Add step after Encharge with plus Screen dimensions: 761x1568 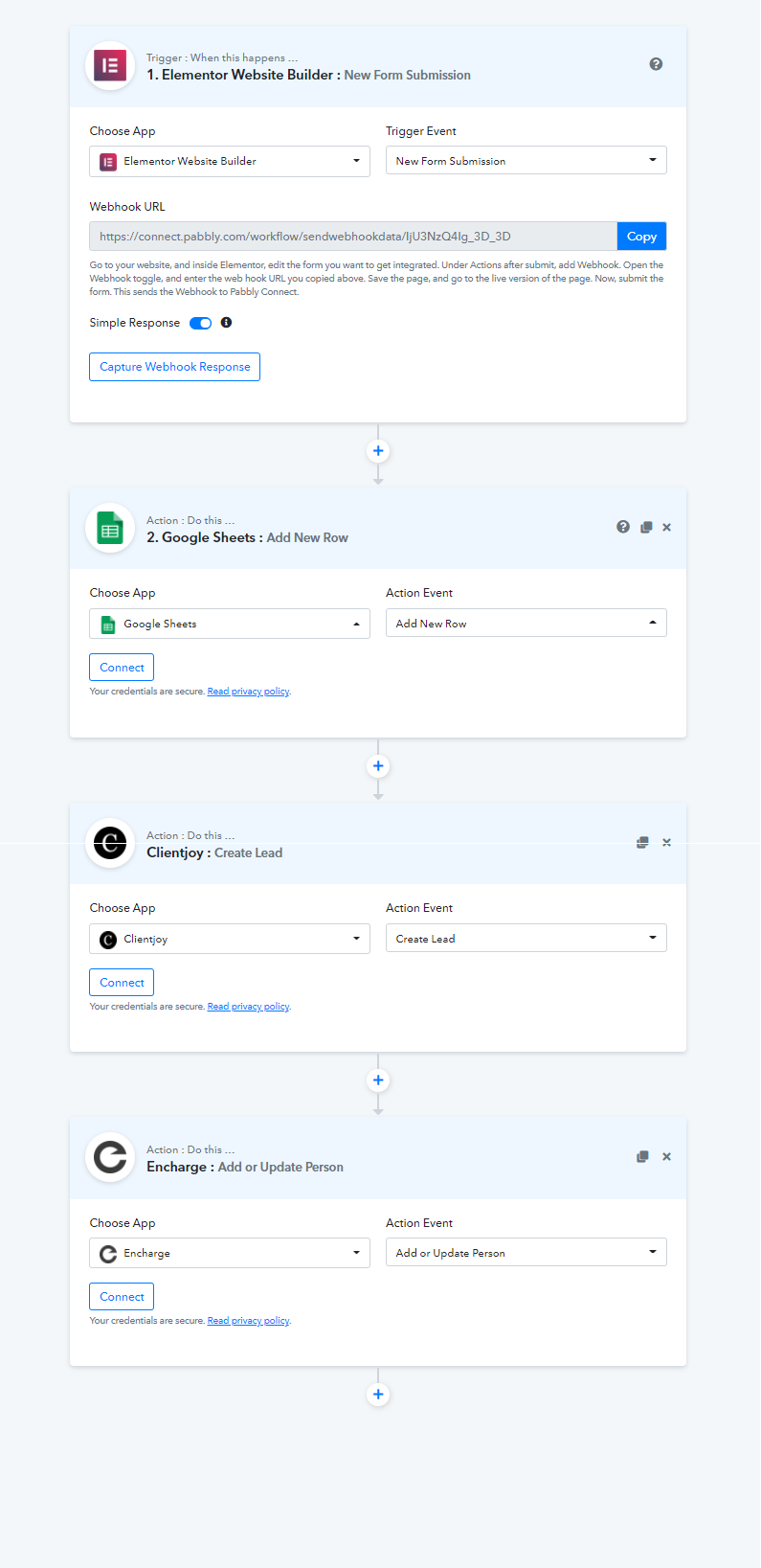pos(378,1395)
